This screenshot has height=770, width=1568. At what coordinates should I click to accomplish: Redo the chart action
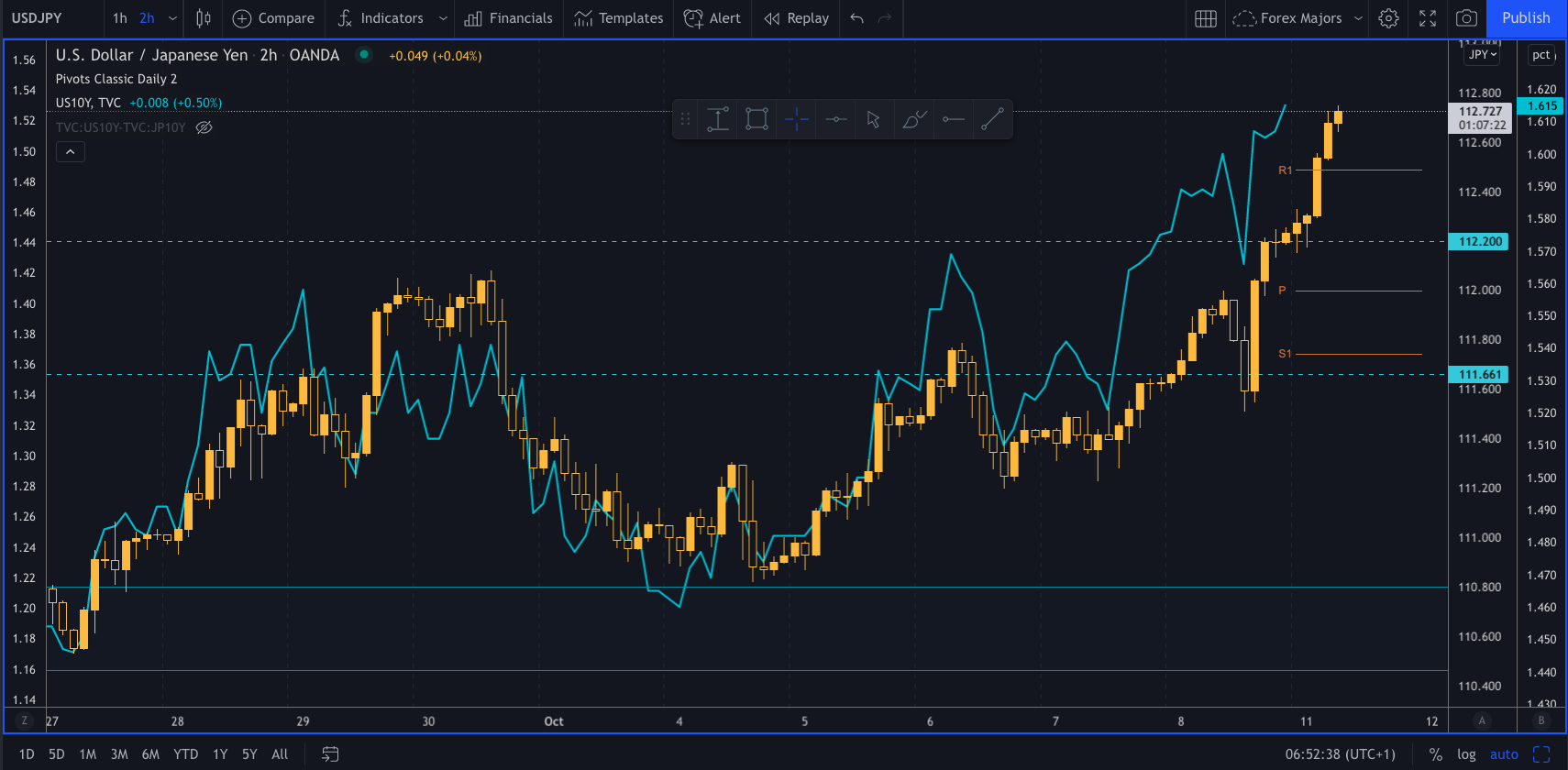tap(885, 18)
